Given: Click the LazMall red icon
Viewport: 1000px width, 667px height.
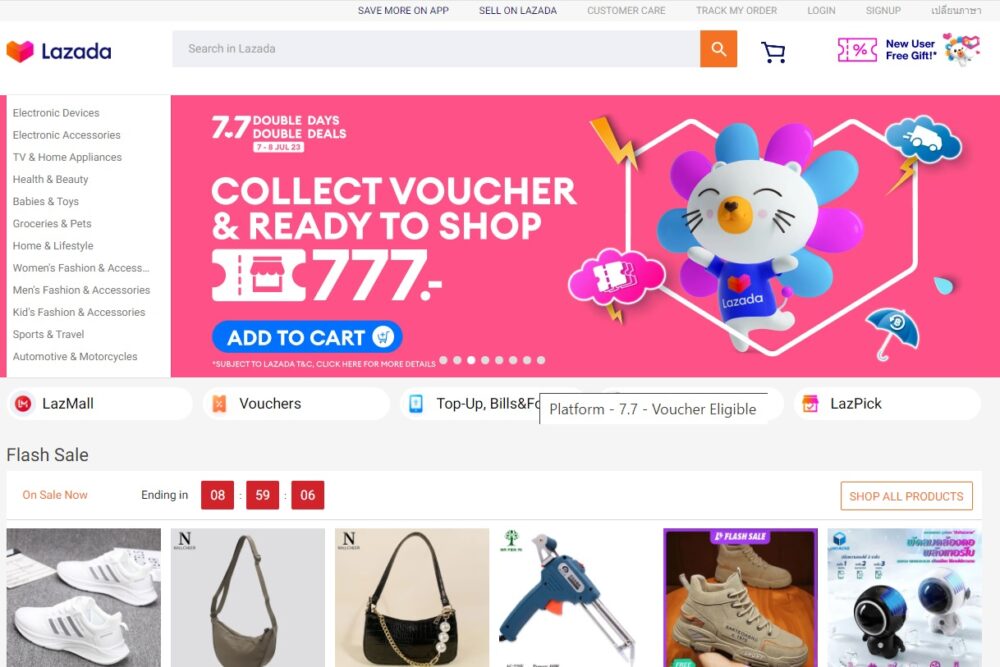Looking at the screenshot, I should pos(24,404).
